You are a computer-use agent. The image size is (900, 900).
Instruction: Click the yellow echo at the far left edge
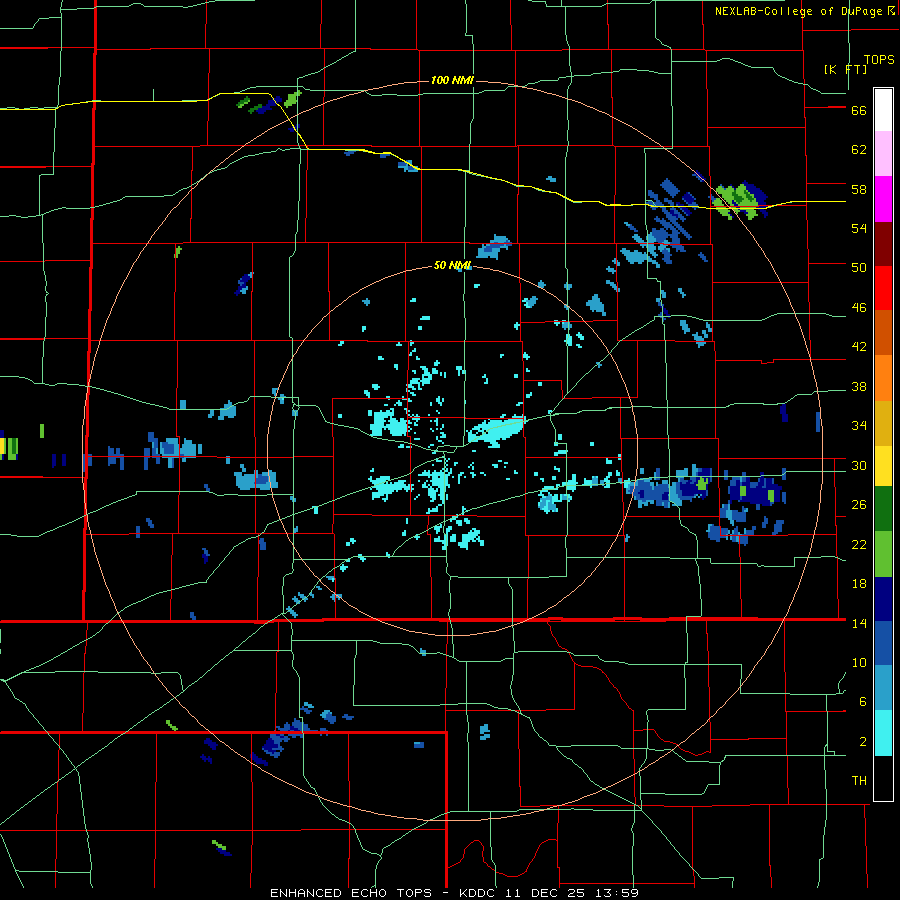coord(3,447)
